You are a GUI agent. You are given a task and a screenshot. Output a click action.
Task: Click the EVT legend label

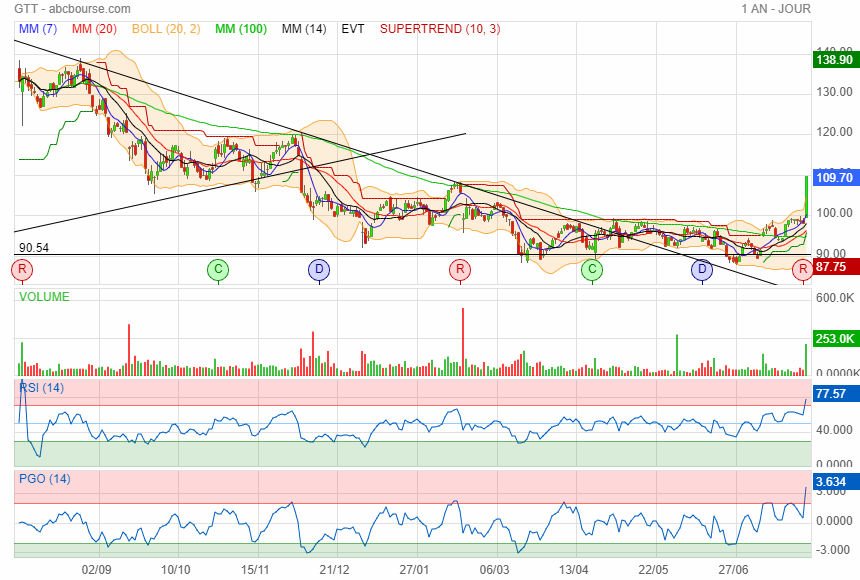(x=353, y=29)
